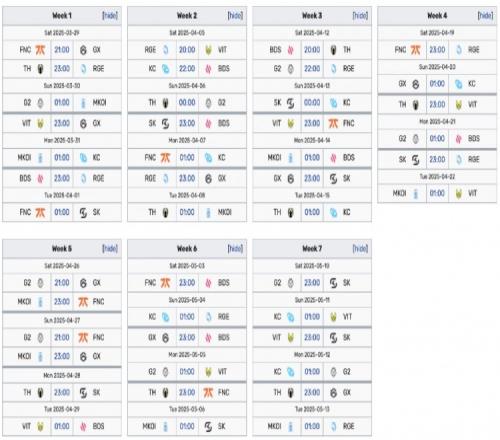The image size is (500, 440).
Task: Hide the Week 7 schedule table
Action: [x=360, y=249]
